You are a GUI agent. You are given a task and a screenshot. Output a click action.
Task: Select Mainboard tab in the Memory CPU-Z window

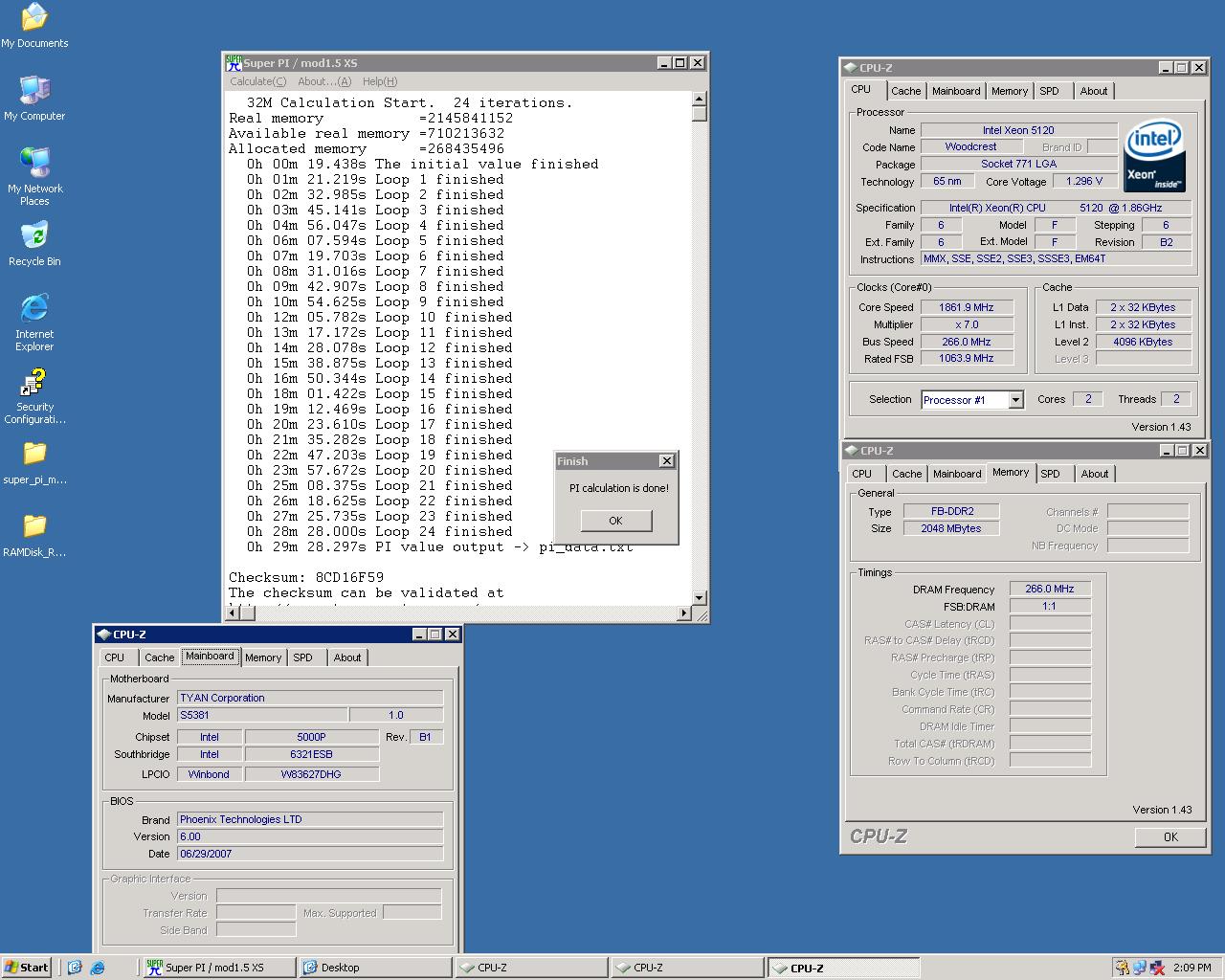[x=957, y=474]
